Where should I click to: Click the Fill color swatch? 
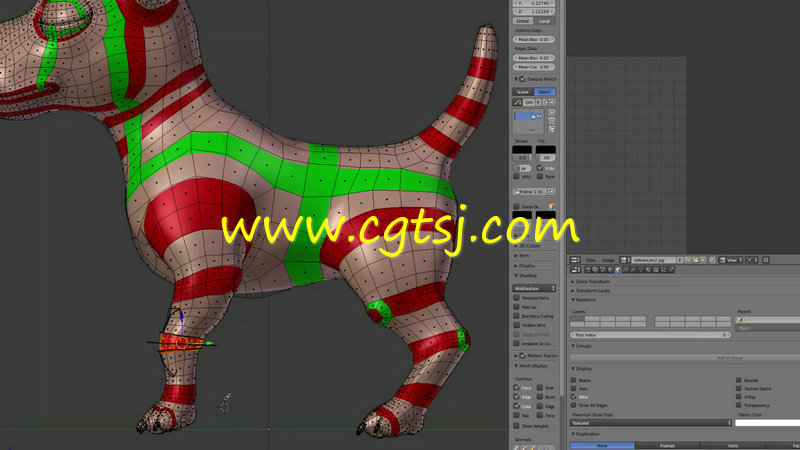tap(545, 149)
